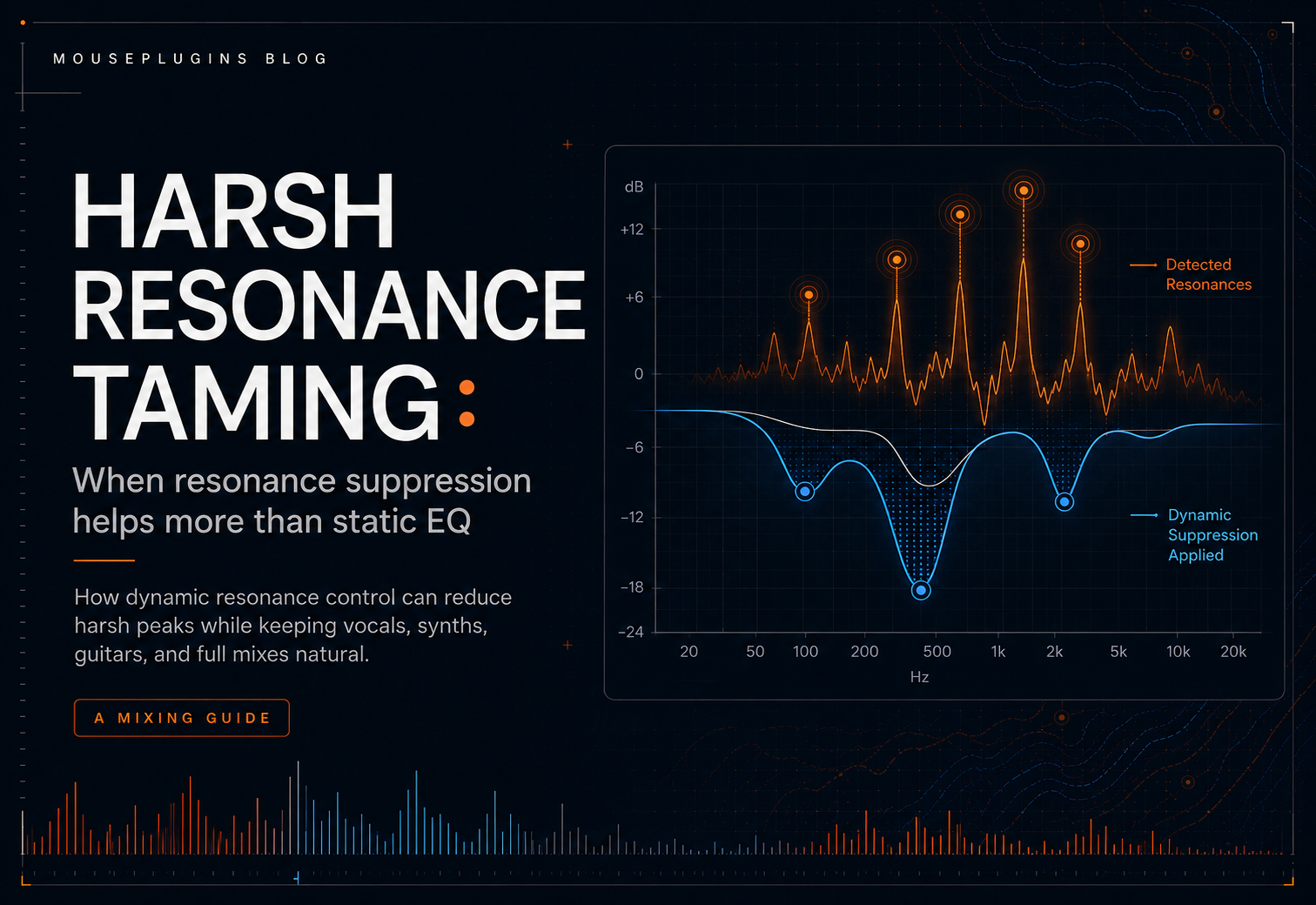Viewport: 1316px width, 905px height.
Task: Select orange resonance marker just right of 2k
Action: pos(1080,244)
